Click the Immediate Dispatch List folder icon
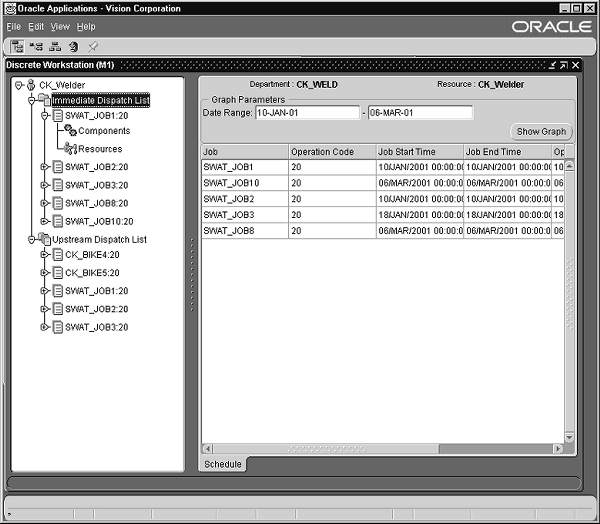600x524 pixels. pos(44,100)
